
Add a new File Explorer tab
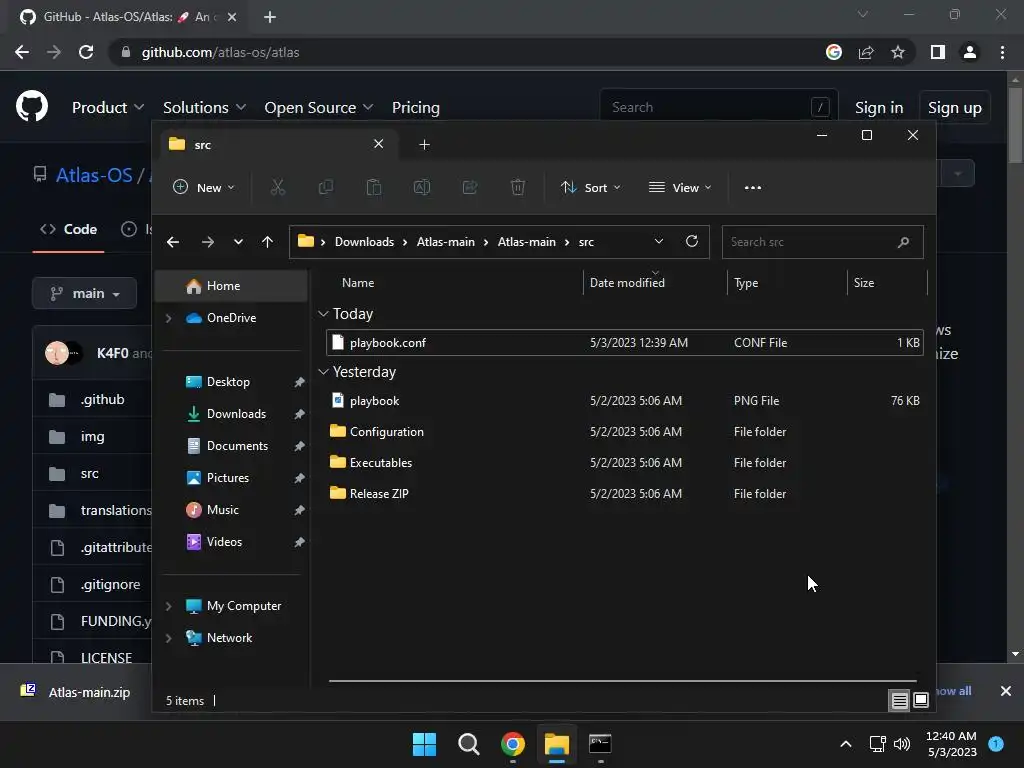click(424, 144)
